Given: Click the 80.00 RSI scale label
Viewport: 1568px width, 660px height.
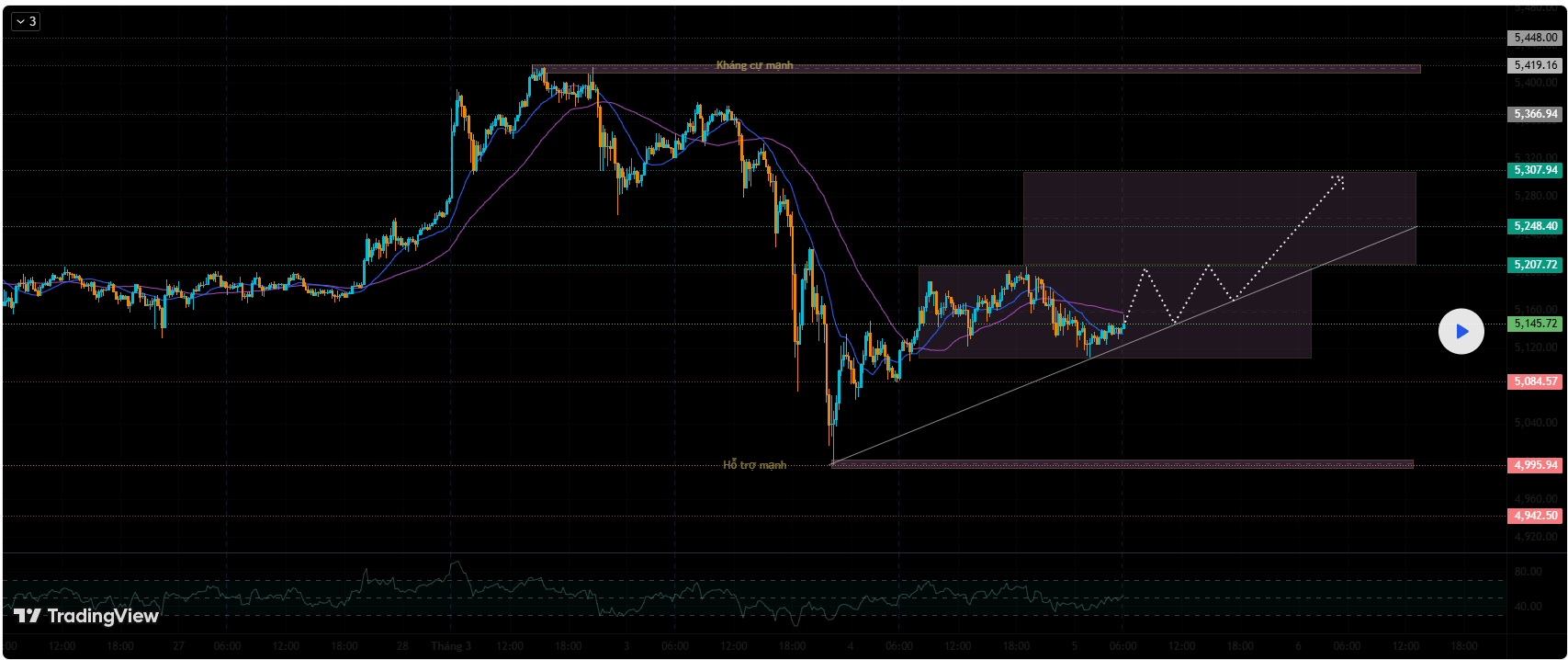Looking at the screenshot, I should (1528, 572).
